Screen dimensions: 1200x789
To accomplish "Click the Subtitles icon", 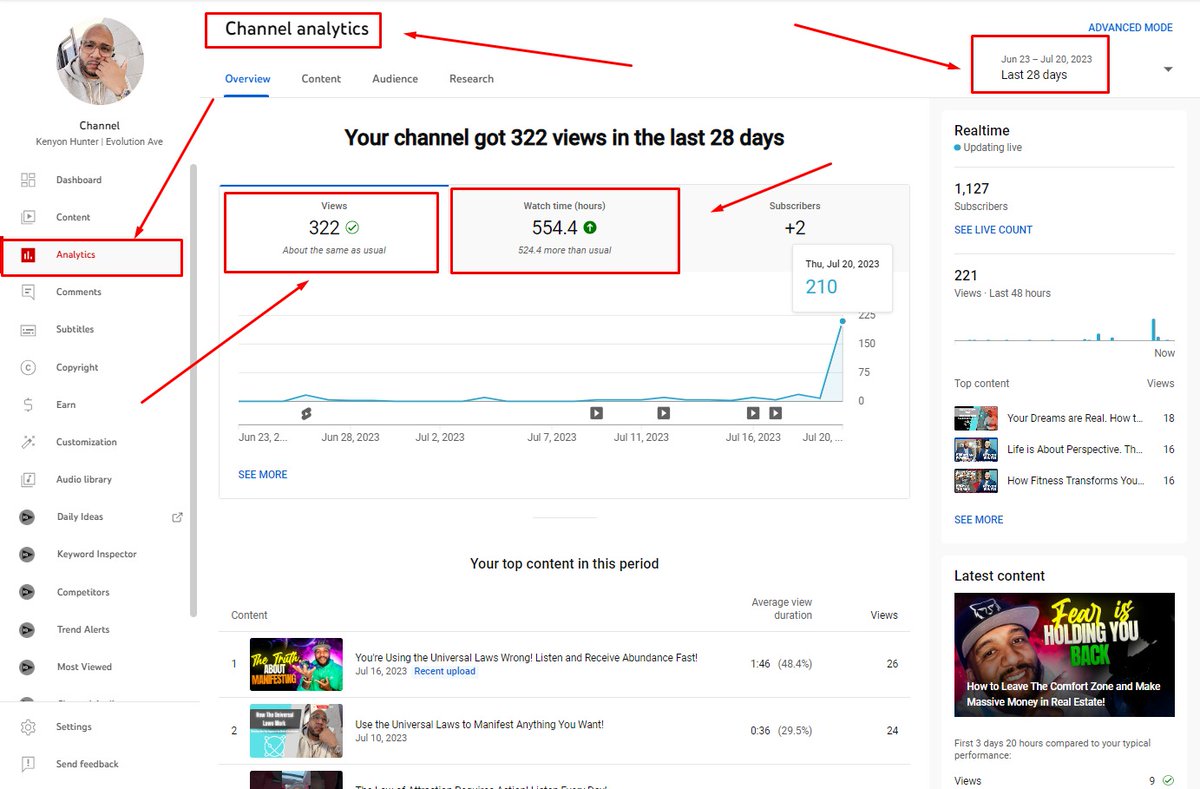I will click(28, 329).
